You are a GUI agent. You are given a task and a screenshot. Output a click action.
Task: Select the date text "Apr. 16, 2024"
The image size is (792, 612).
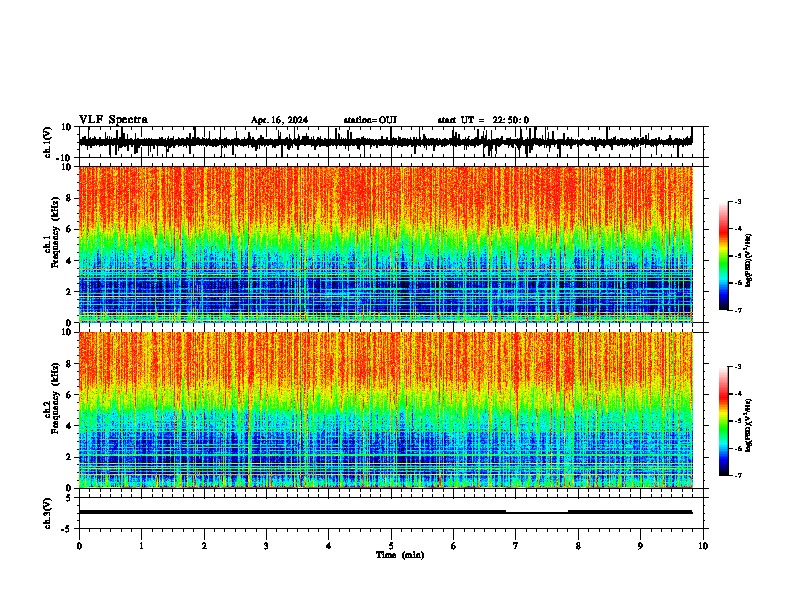(279, 120)
